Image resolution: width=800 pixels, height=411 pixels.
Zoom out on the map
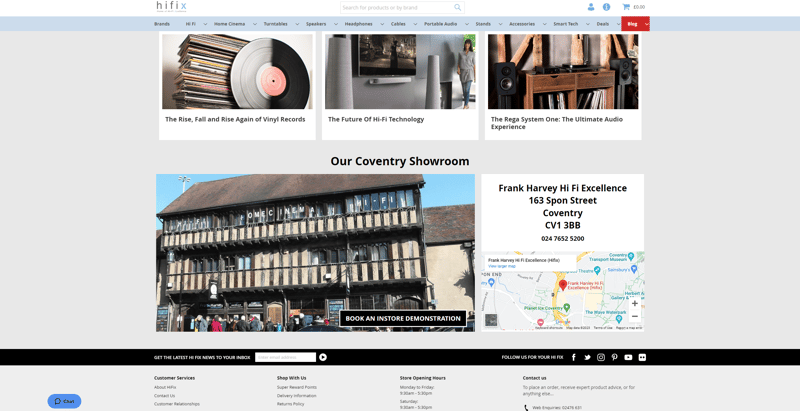coord(635,316)
